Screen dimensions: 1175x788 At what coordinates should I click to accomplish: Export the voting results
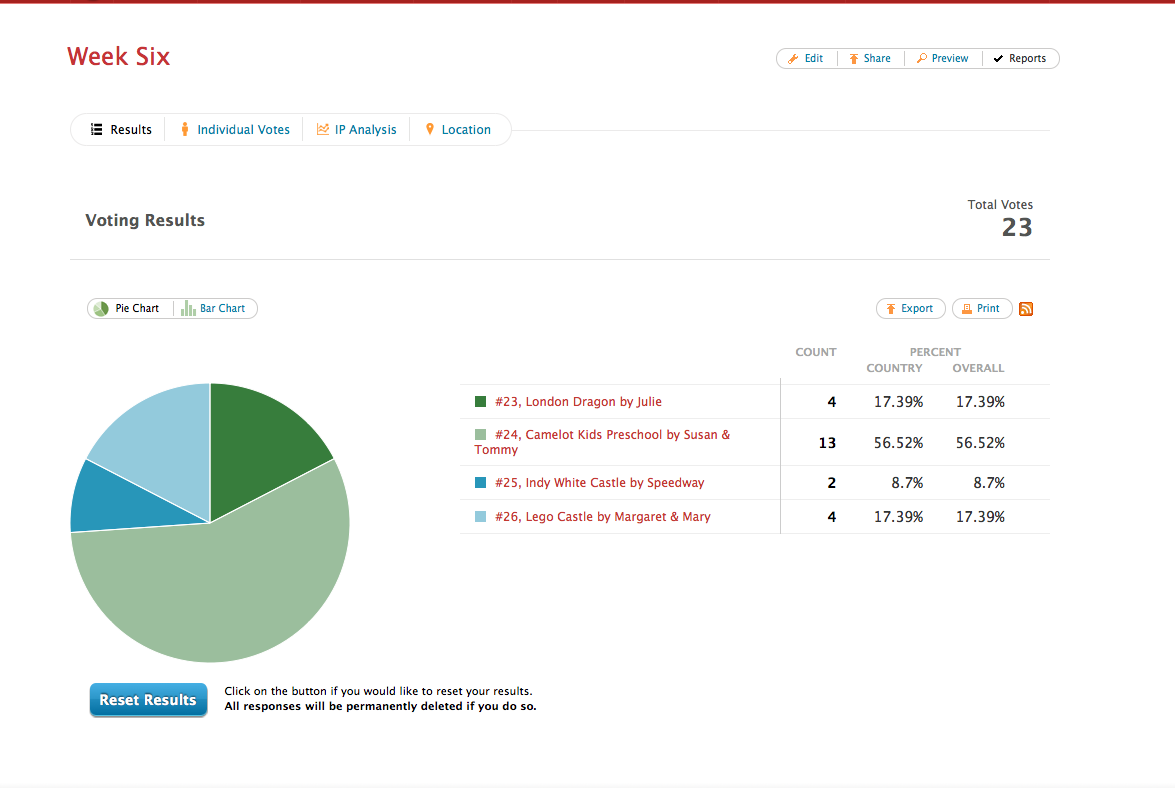click(910, 309)
